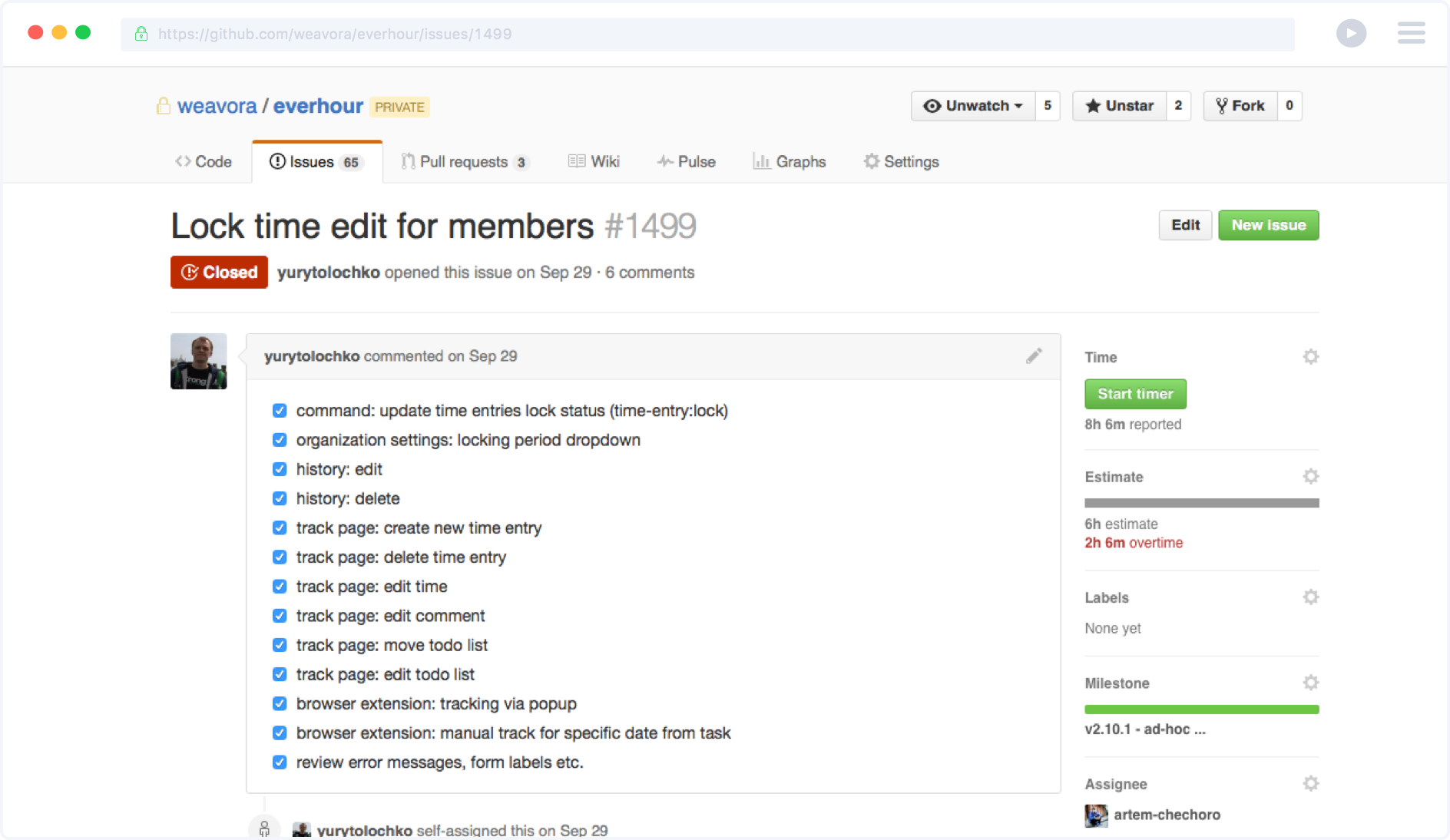Open the weavora organization link

tap(217, 106)
